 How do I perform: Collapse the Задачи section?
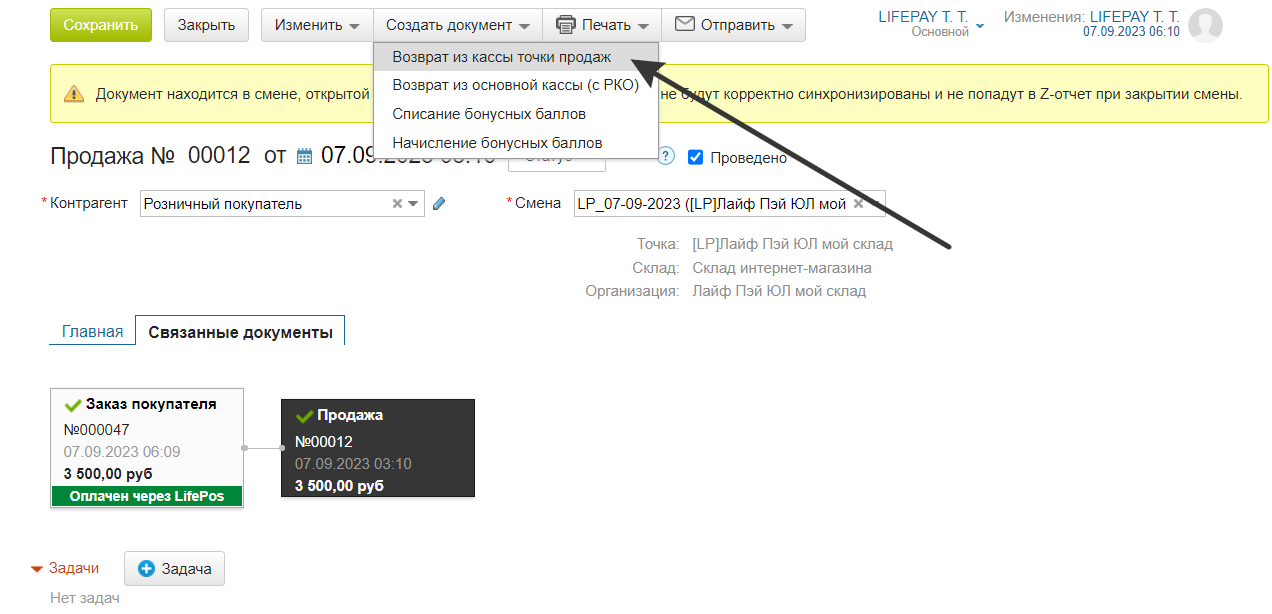pos(37,569)
